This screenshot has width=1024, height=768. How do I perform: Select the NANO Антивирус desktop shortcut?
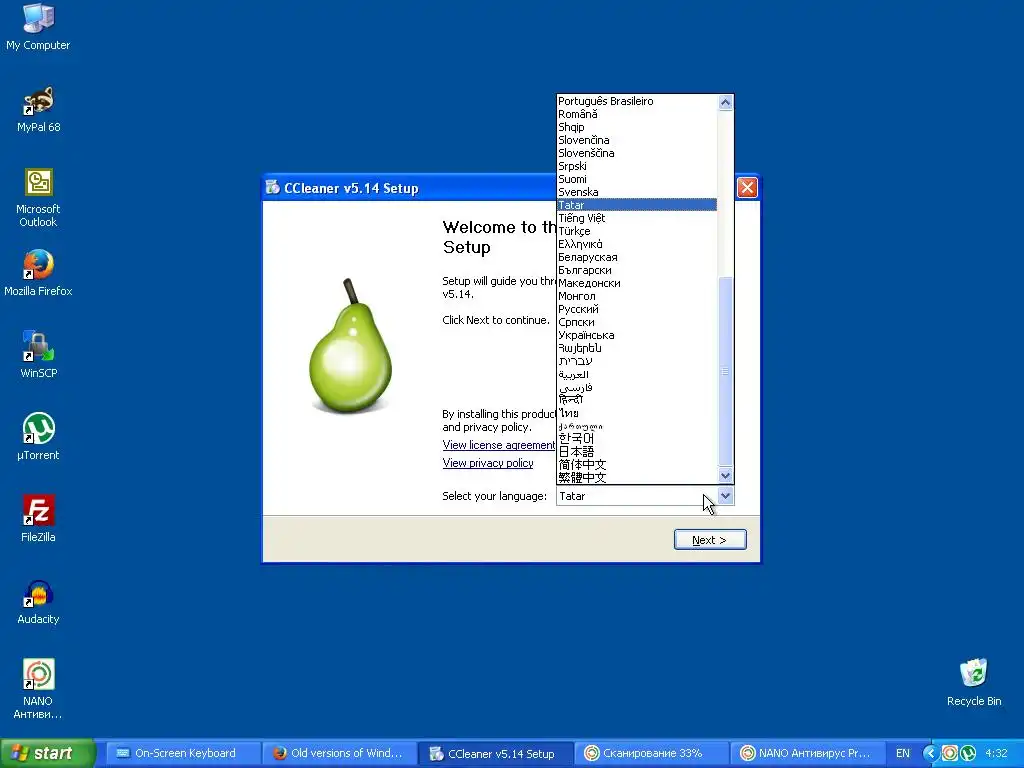click(38, 689)
